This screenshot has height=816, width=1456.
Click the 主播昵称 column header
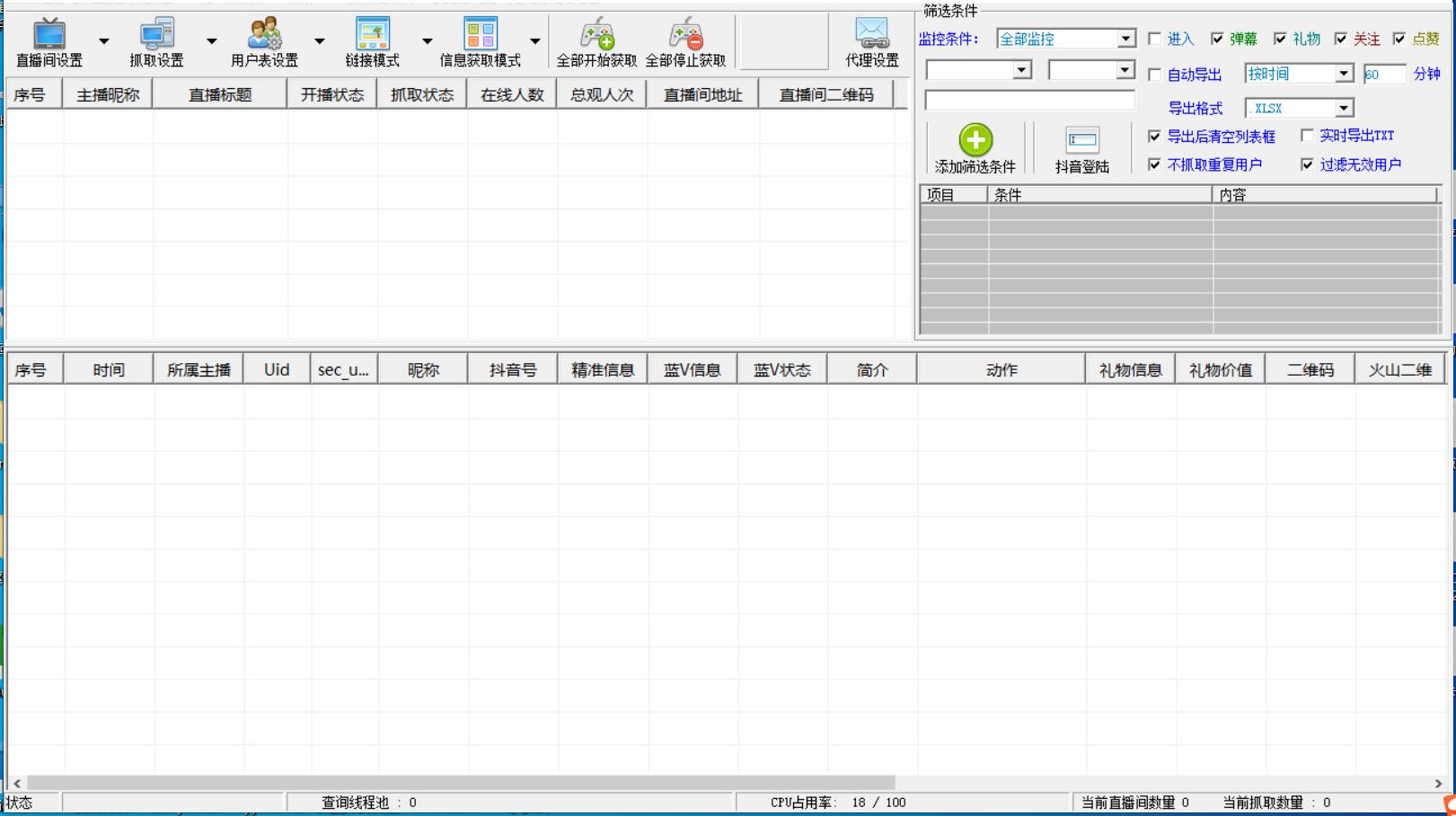click(x=108, y=94)
